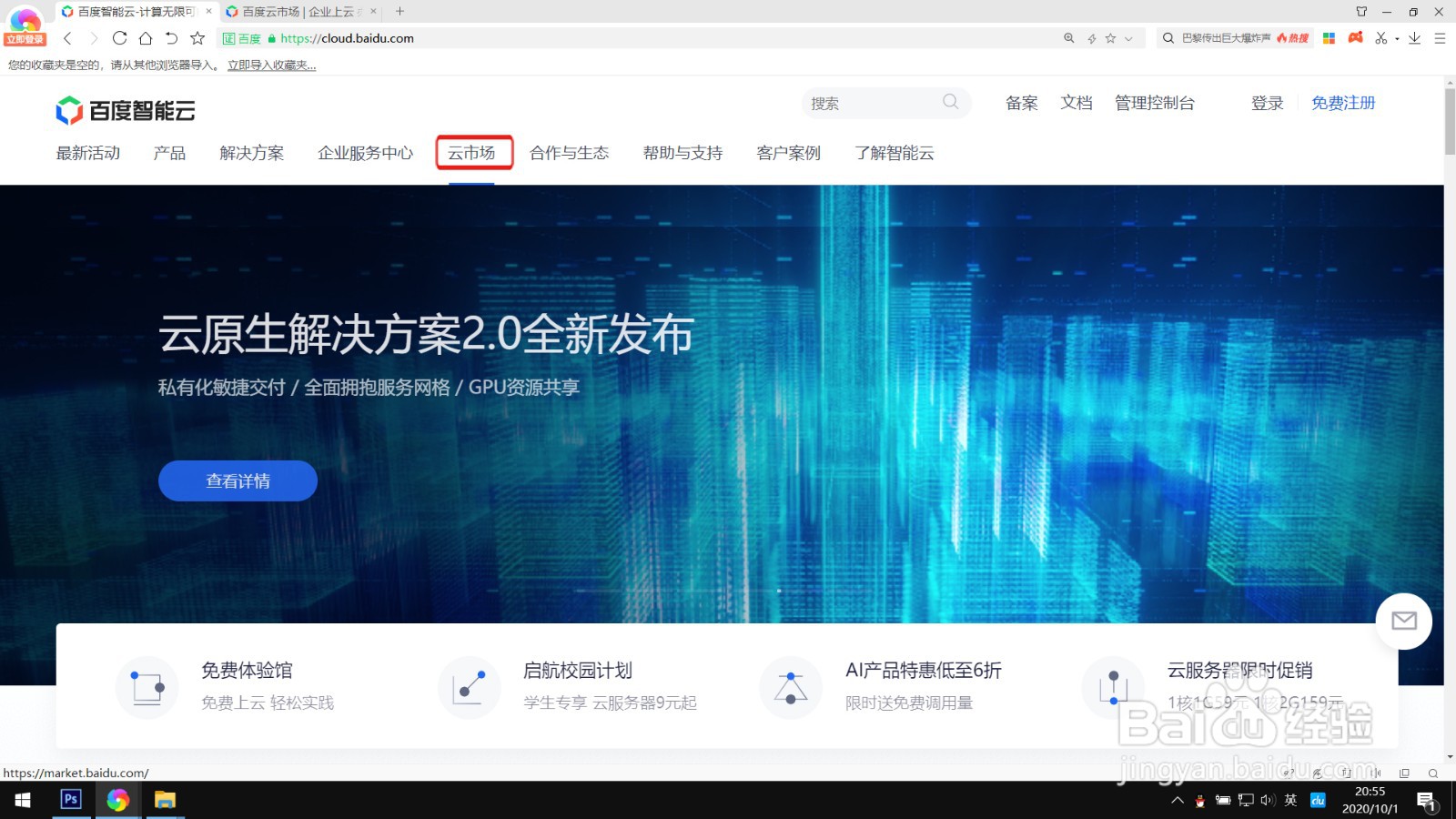The image size is (1456, 819).
Task: Open the 了解智能云 menu item
Action: [895, 153]
